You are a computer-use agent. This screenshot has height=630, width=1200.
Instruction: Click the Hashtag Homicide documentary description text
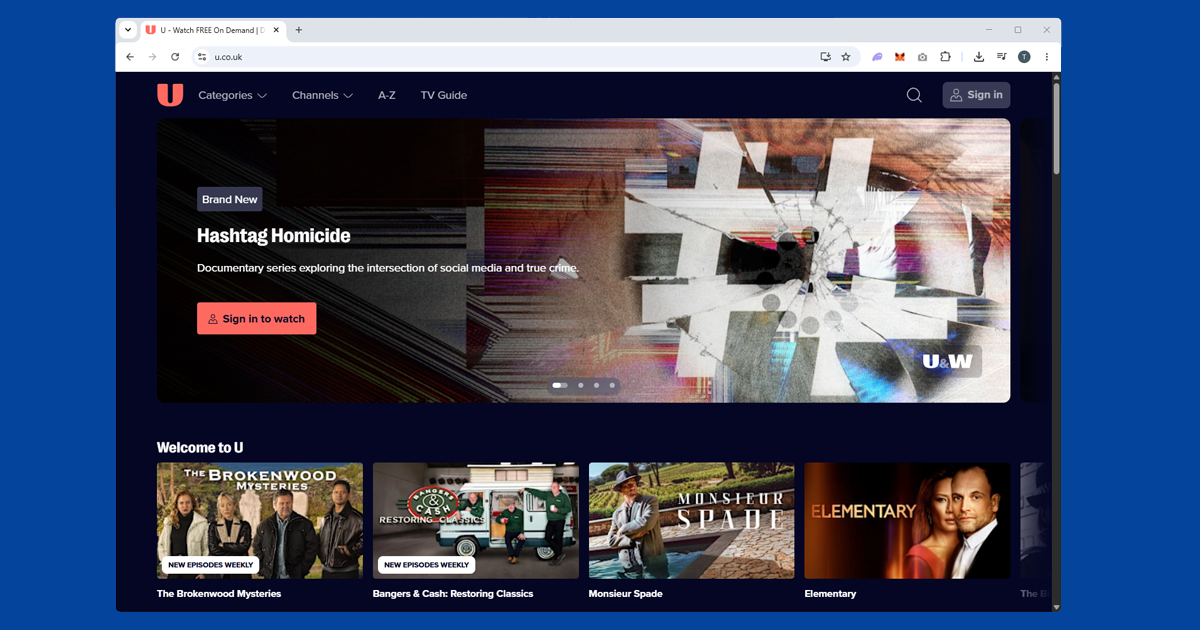(388, 268)
